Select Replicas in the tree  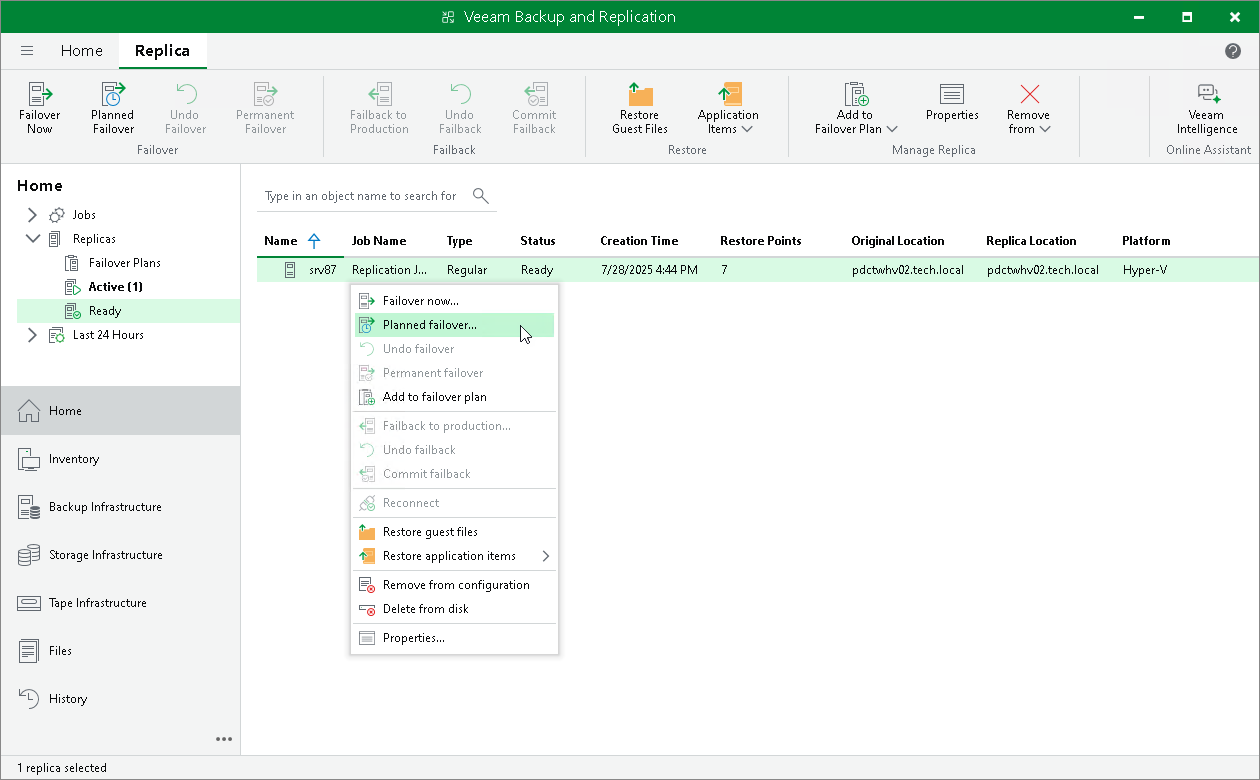pyautogui.click(x=94, y=239)
